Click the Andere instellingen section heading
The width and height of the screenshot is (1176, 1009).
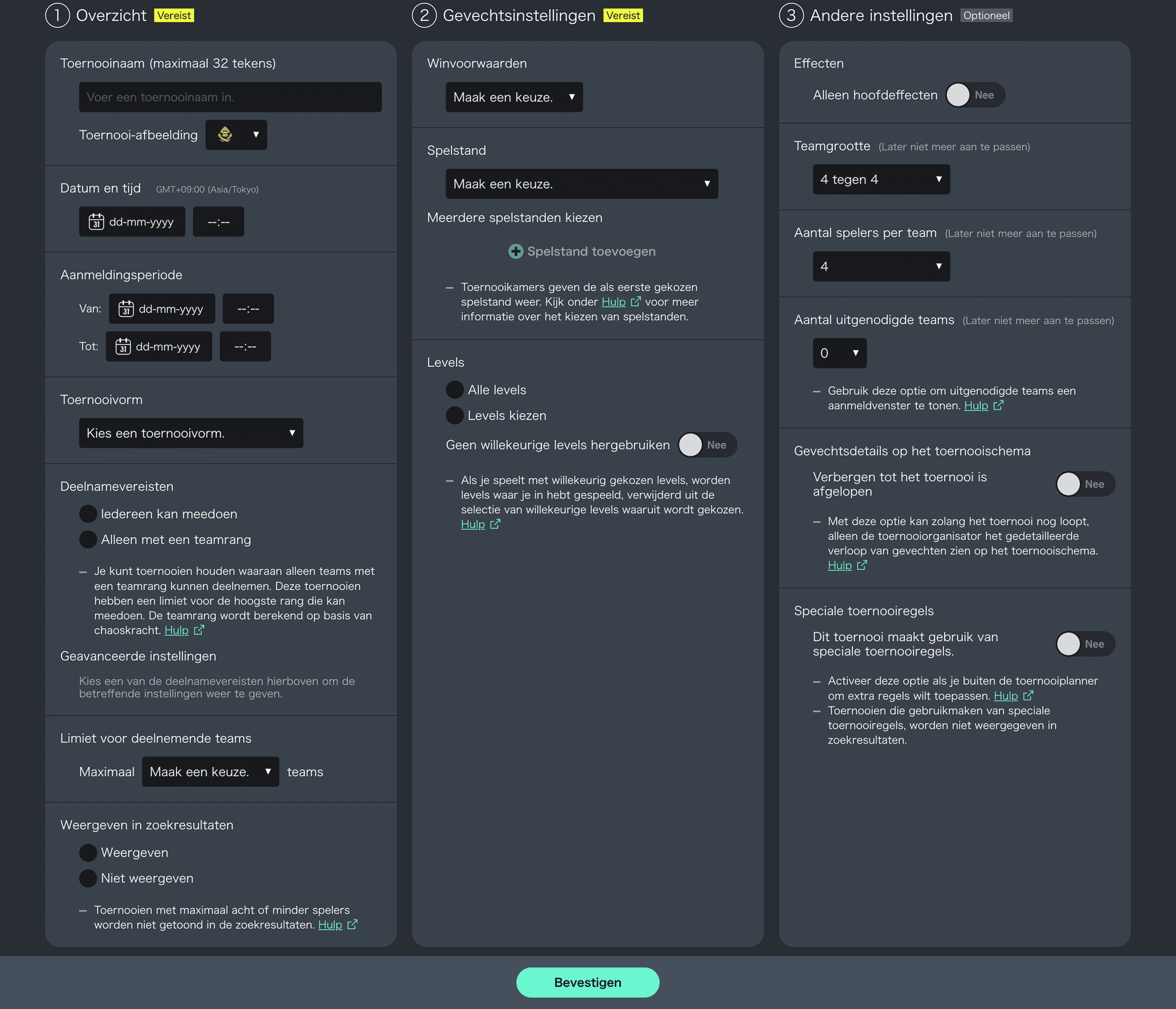(x=881, y=15)
